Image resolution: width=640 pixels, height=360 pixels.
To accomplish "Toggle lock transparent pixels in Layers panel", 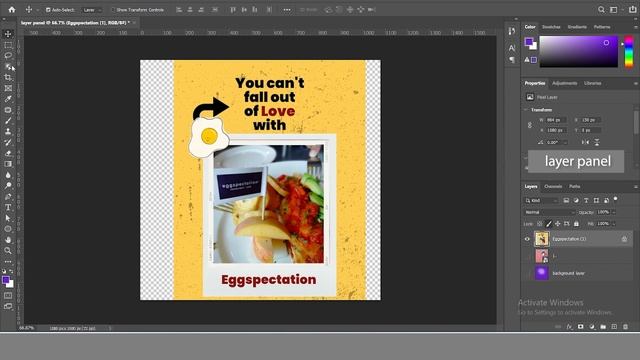I will pyautogui.click(x=540, y=224).
